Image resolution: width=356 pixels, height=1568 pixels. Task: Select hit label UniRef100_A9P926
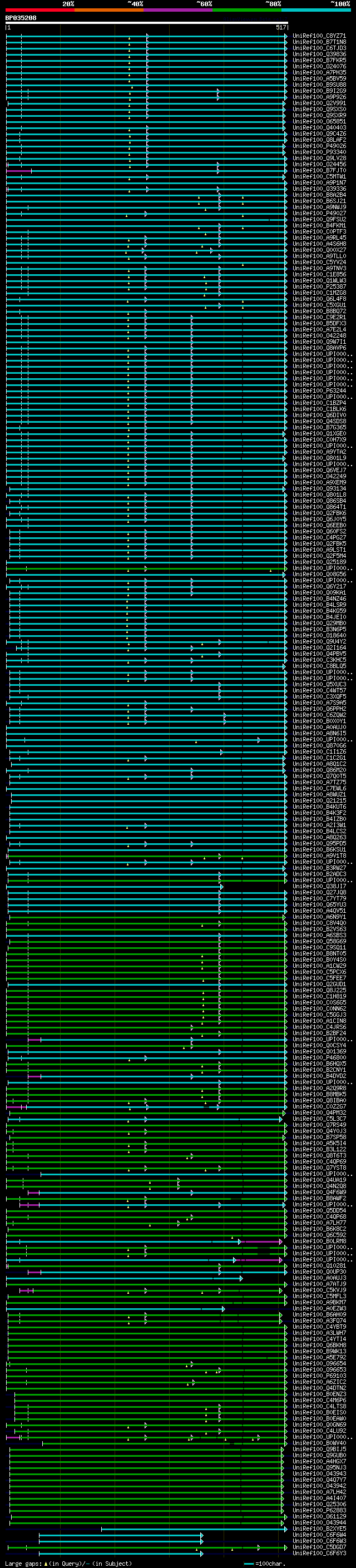[x=319, y=97]
